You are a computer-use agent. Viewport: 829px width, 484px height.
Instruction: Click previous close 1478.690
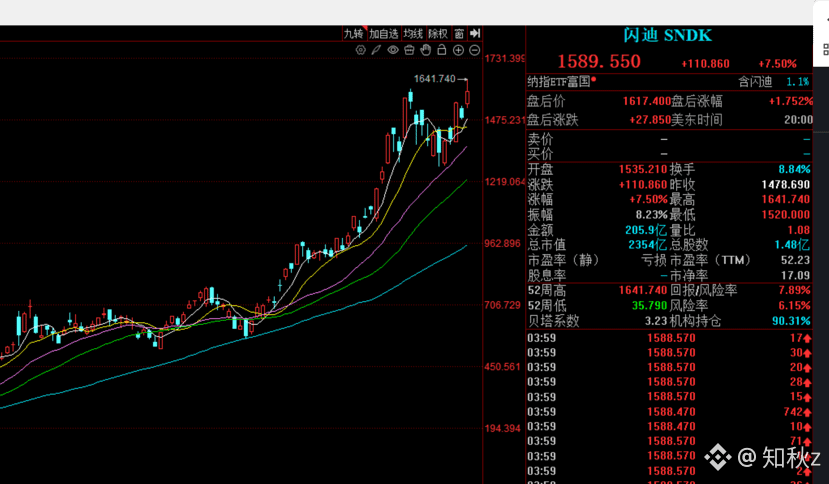pyautogui.click(x=786, y=185)
